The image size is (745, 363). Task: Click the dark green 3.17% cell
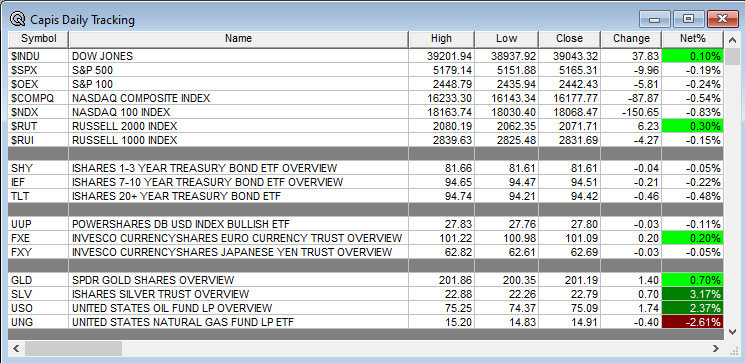pyautogui.click(x=692, y=294)
